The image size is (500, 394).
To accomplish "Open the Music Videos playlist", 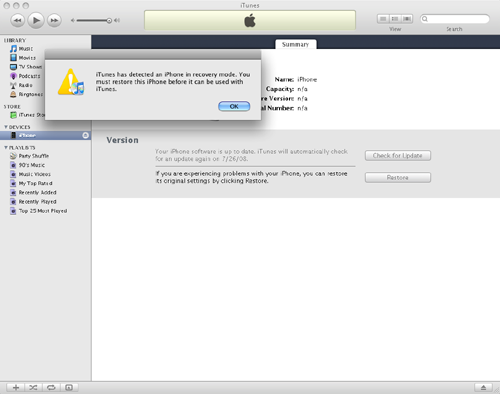I will (x=30, y=174).
